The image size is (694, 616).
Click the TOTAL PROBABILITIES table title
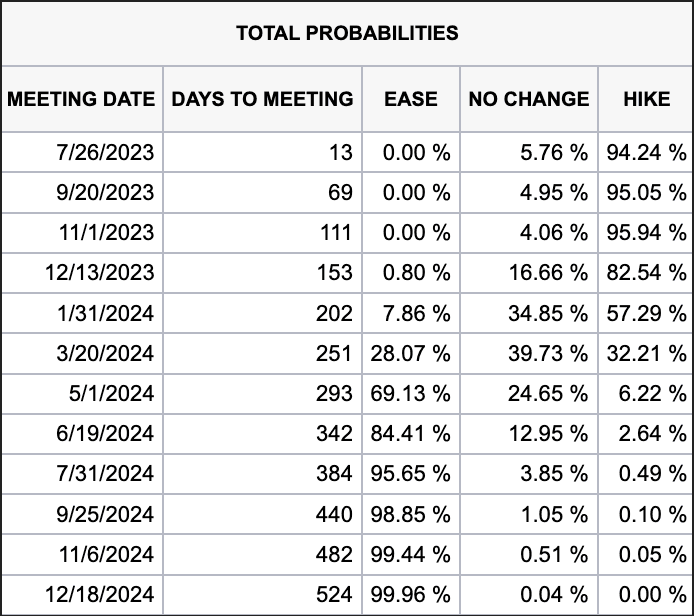[x=347, y=33]
